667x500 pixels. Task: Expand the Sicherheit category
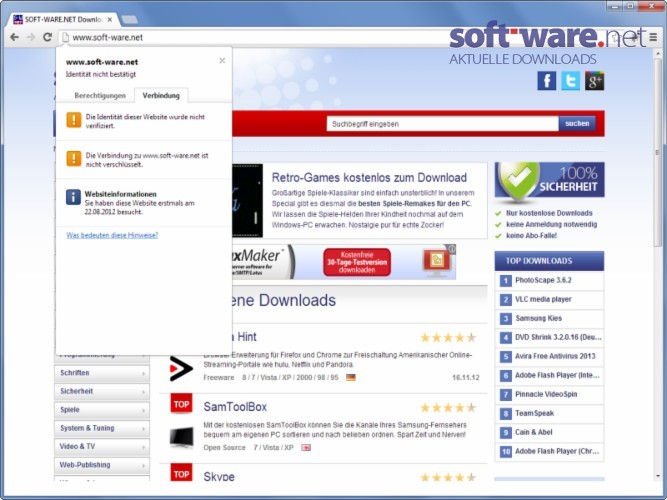pyautogui.click(x=102, y=391)
